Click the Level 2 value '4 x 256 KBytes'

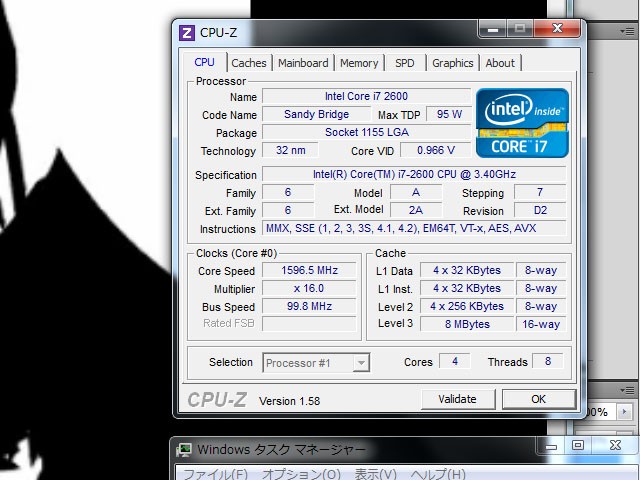click(x=467, y=306)
